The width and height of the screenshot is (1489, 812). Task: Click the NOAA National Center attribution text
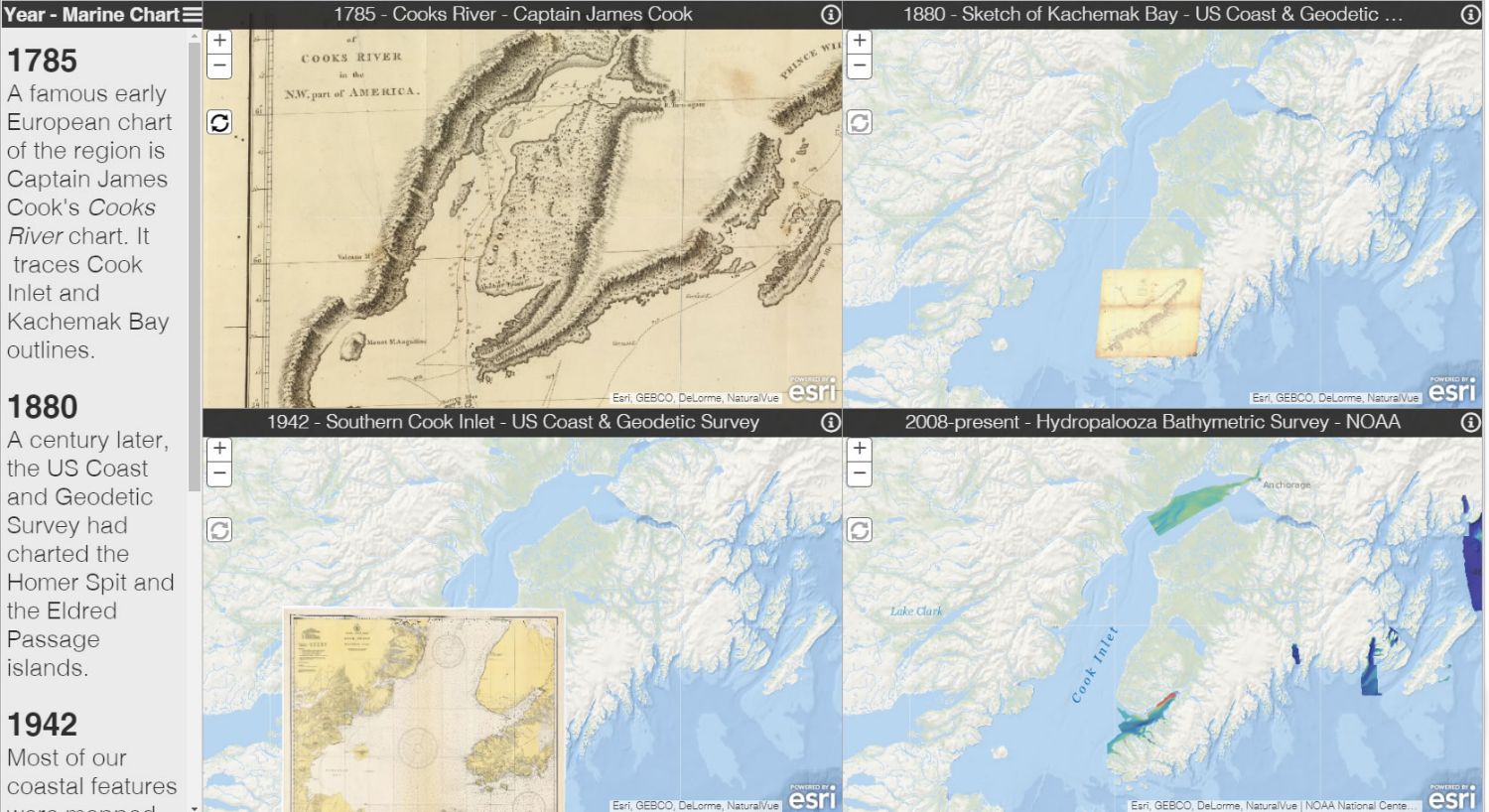(1359, 805)
